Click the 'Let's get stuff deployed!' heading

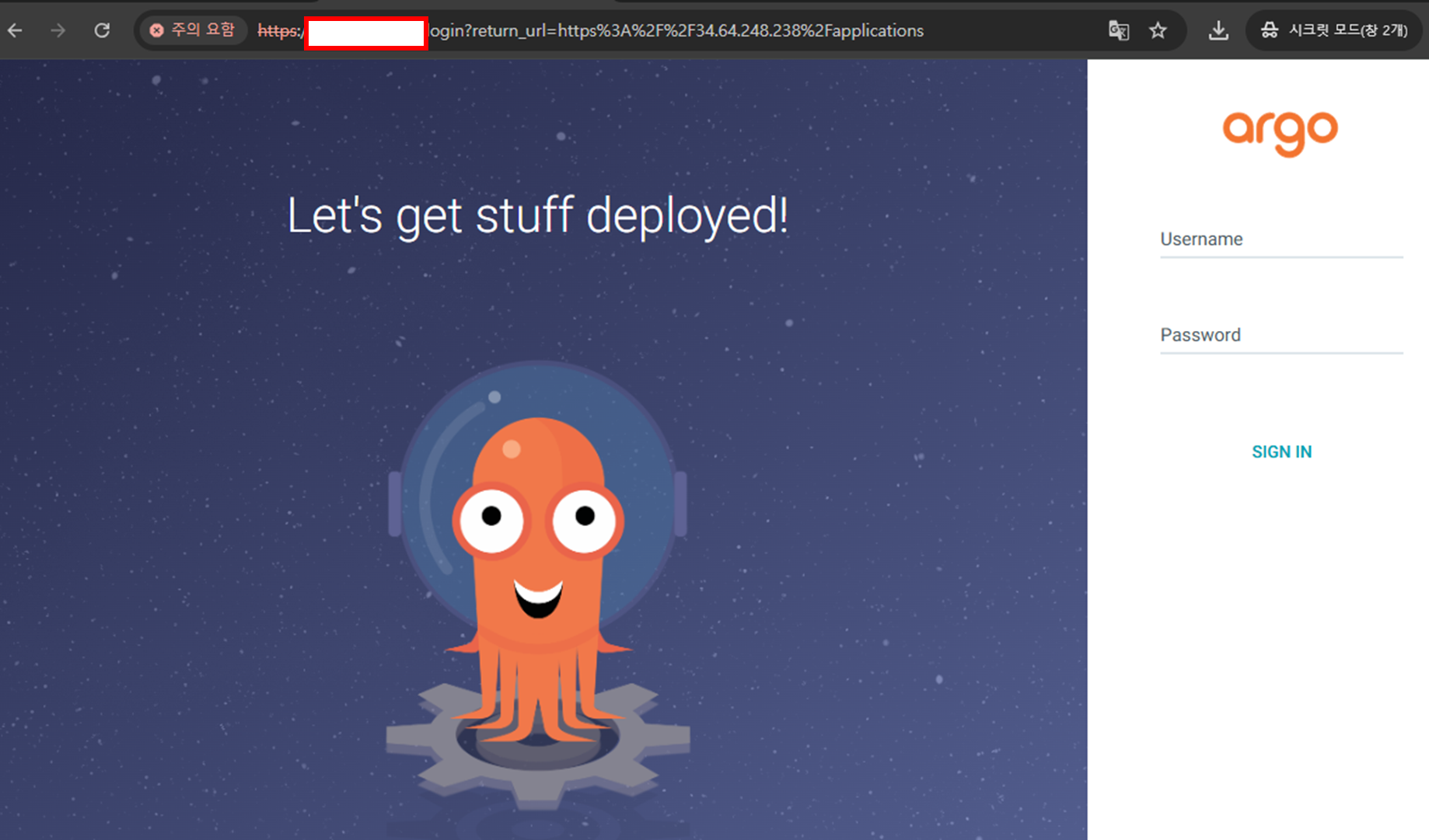(x=538, y=216)
